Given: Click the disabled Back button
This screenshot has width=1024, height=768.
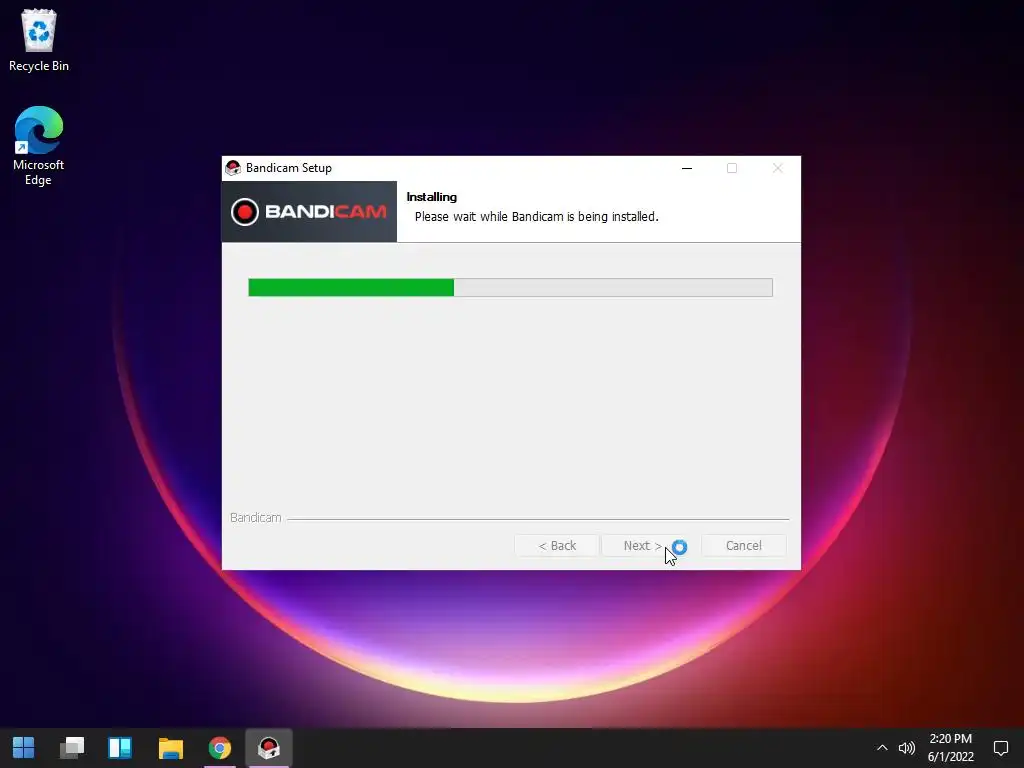Looking at the screenshot, I should coord(556,545).
